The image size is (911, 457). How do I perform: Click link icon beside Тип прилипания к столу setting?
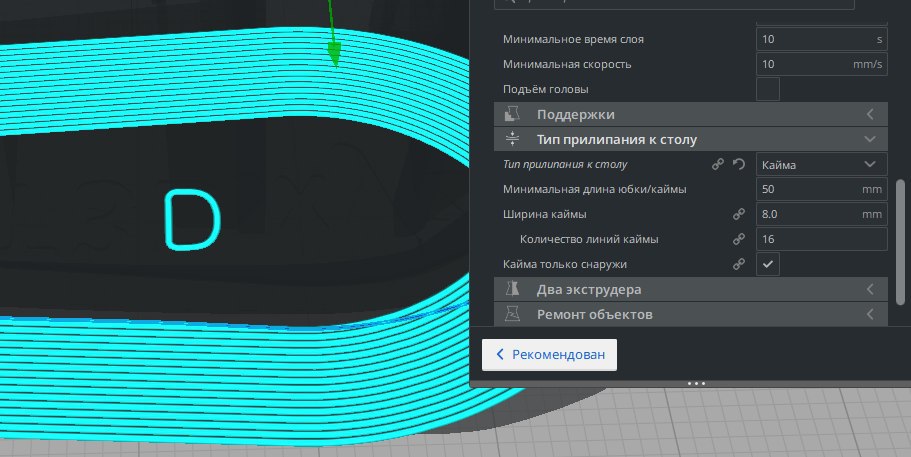718,164
